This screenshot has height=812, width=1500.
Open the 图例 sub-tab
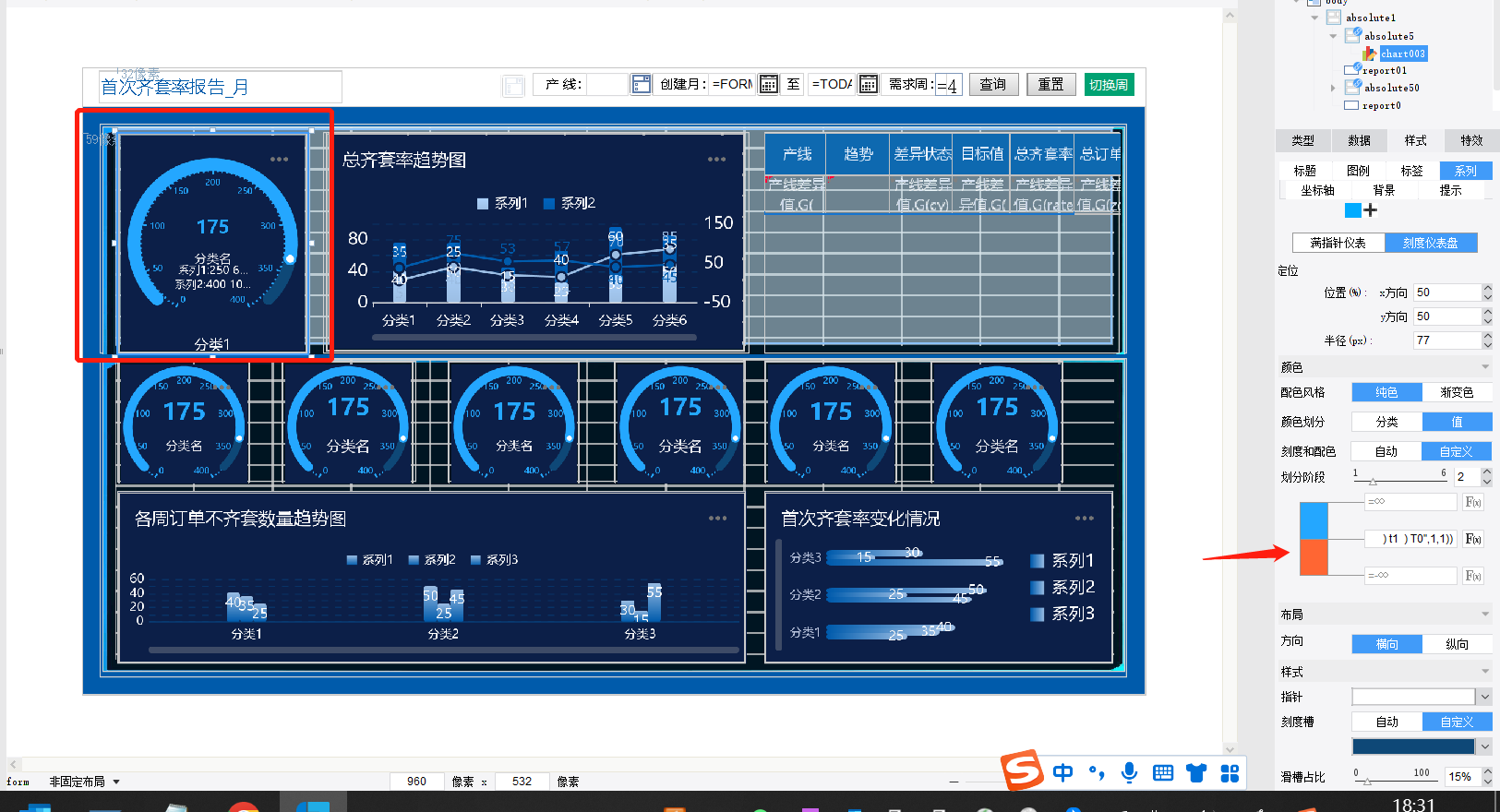pyautogui.click(x=1358, y=171)
